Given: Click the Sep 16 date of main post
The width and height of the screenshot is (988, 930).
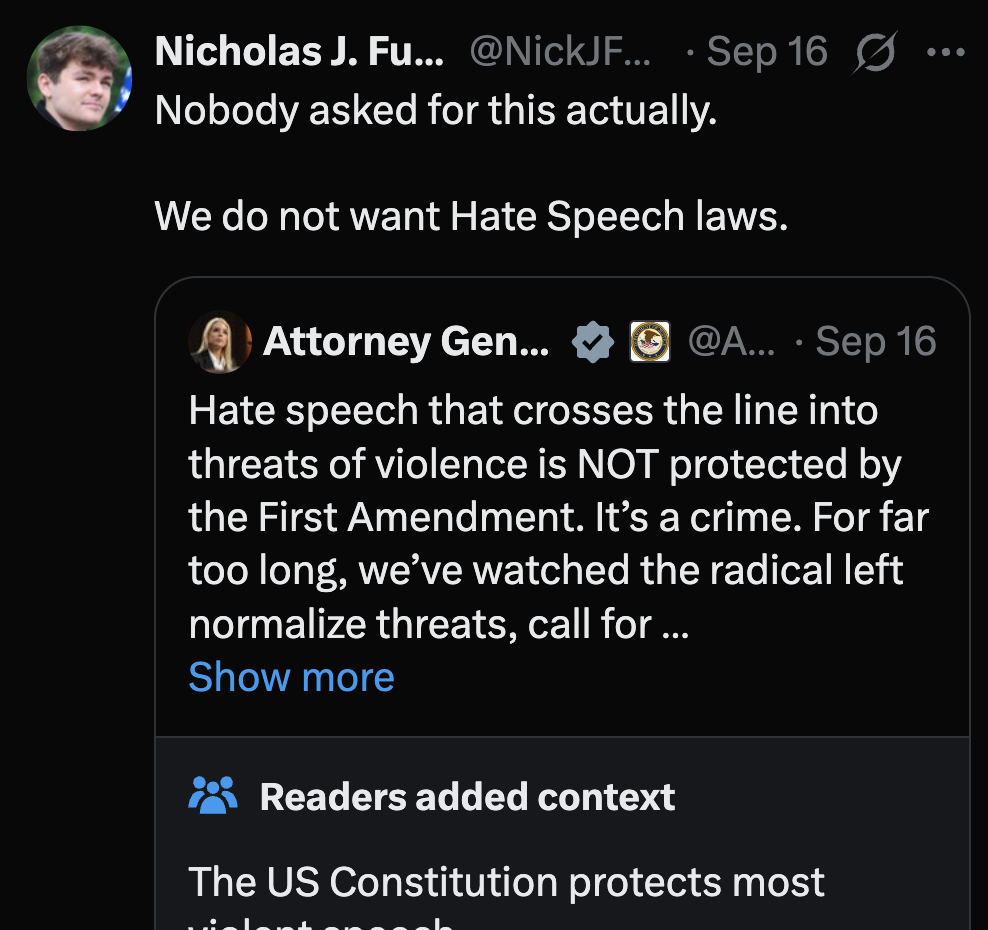Looking at the screenshot, I should click(x=766, y=51).
